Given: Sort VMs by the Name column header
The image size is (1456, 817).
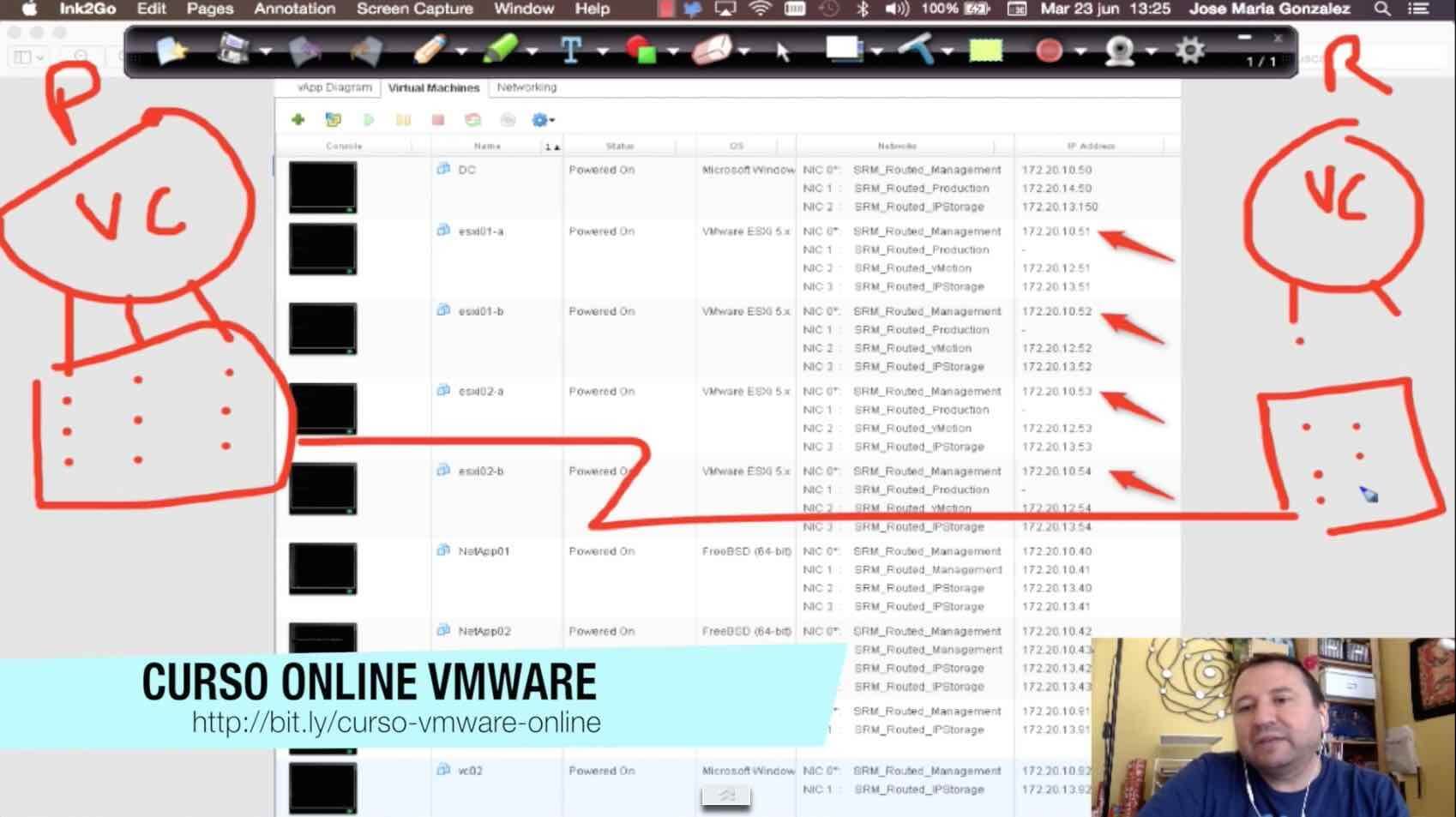Looking at the screenshot, I should 487,147.
